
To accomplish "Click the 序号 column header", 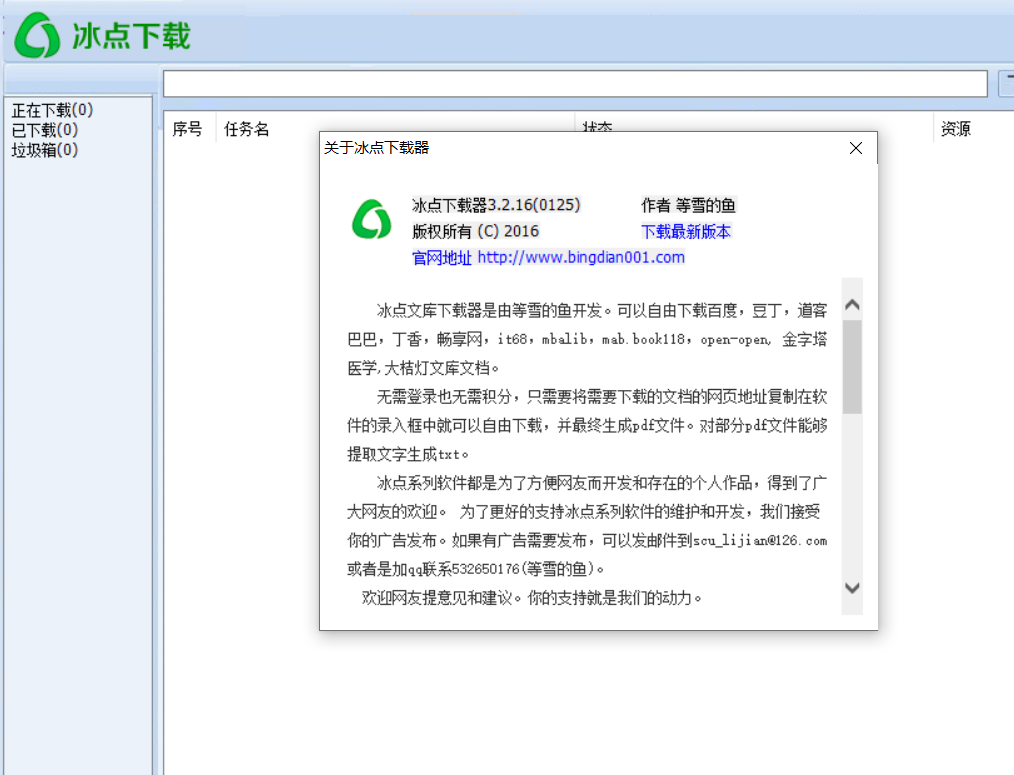I will click(188, 129).
